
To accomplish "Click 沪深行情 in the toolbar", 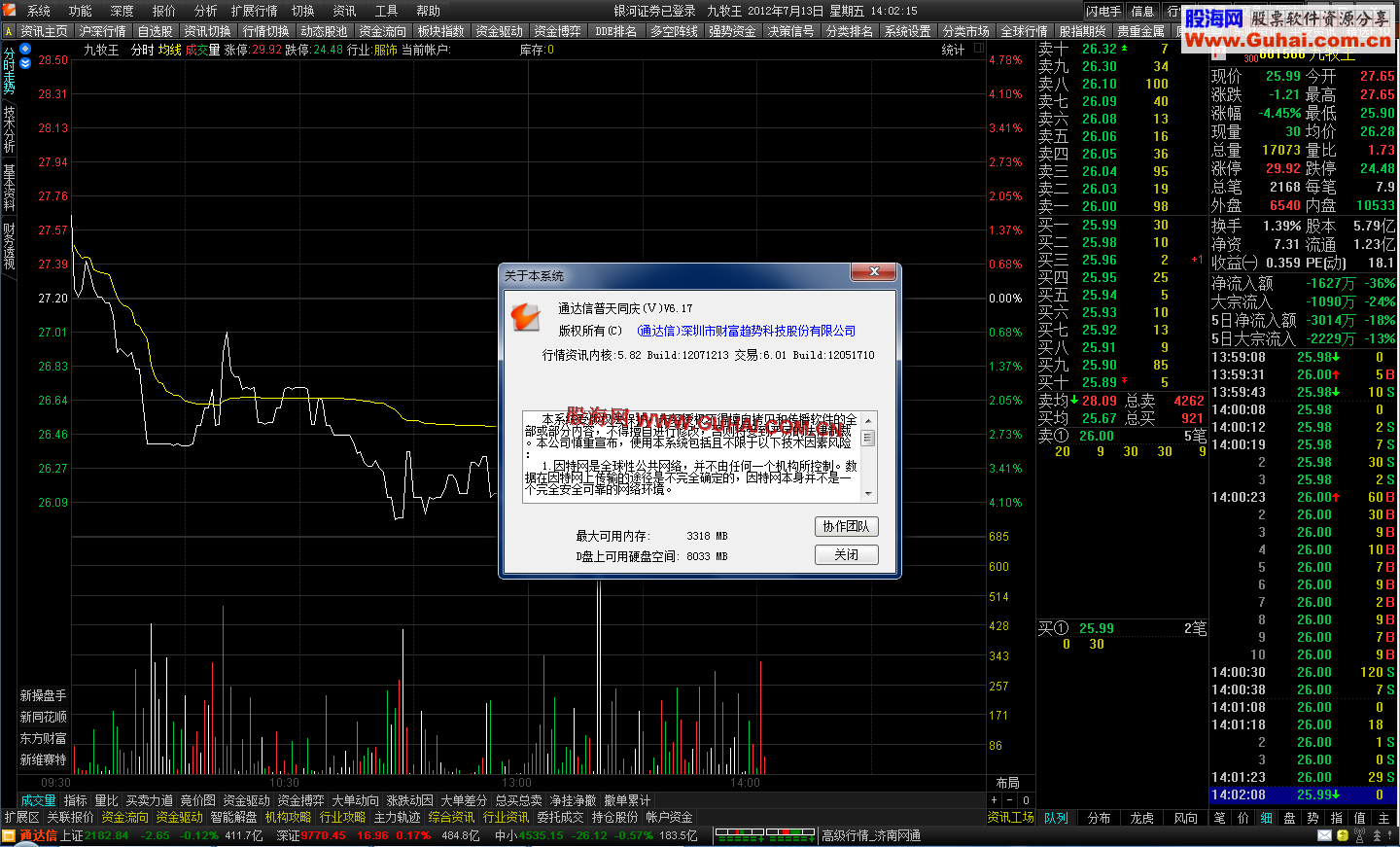I will pyautogui.click(x=103, y=31).
